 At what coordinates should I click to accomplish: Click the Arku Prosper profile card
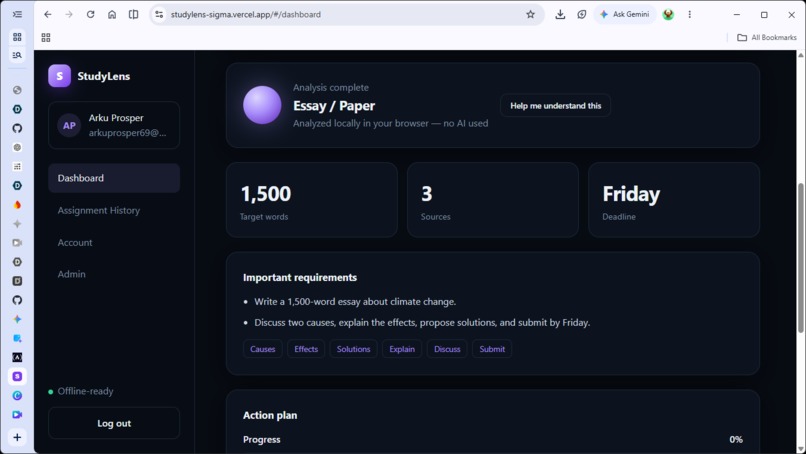(114, 125)
